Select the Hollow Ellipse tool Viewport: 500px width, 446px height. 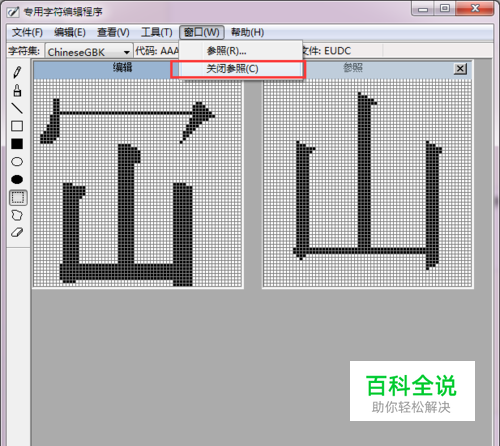click(x=17, y=162)
